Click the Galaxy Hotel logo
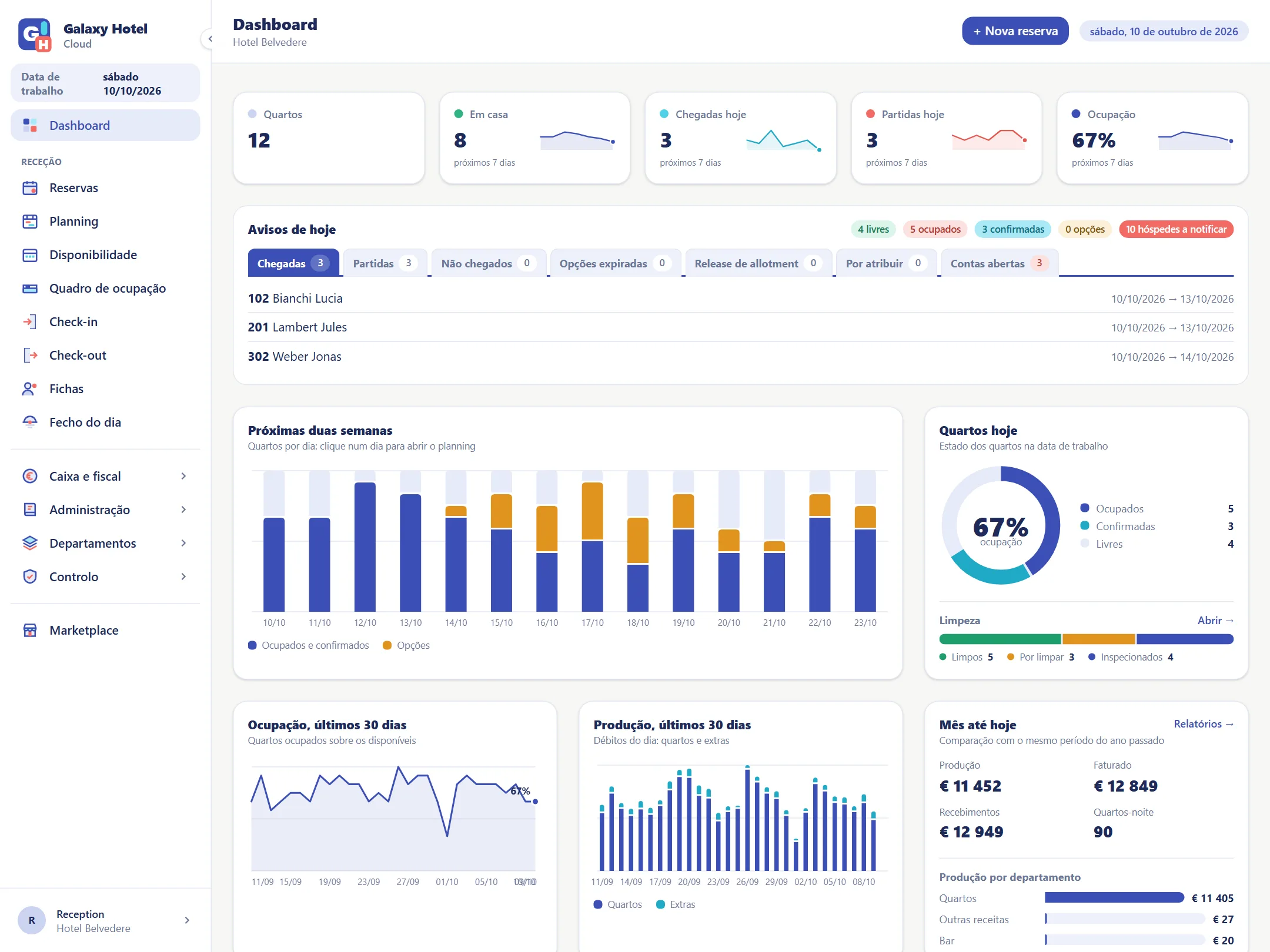This screenshot has width=1270, height=952. pyautogui.click(x=35, y=35)
